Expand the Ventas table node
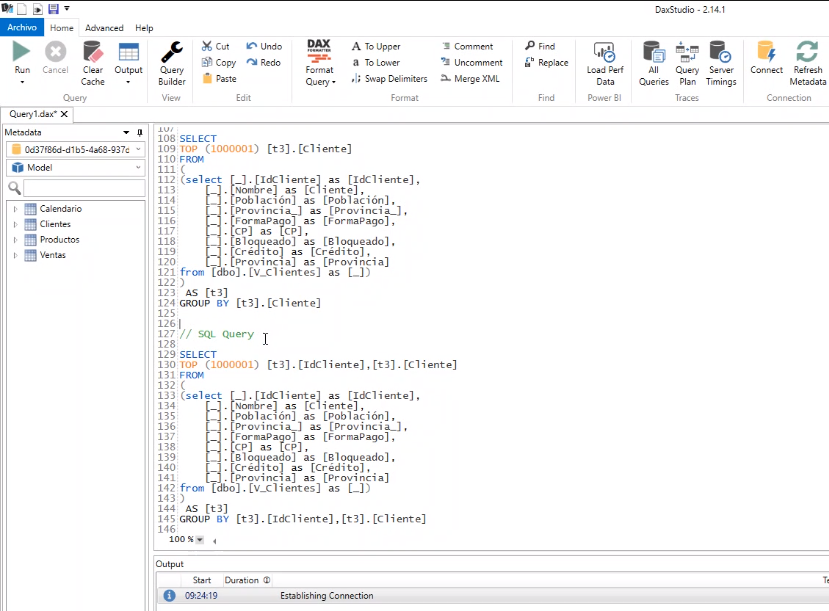Screen dimensions: 829x611 pos(15,255)
